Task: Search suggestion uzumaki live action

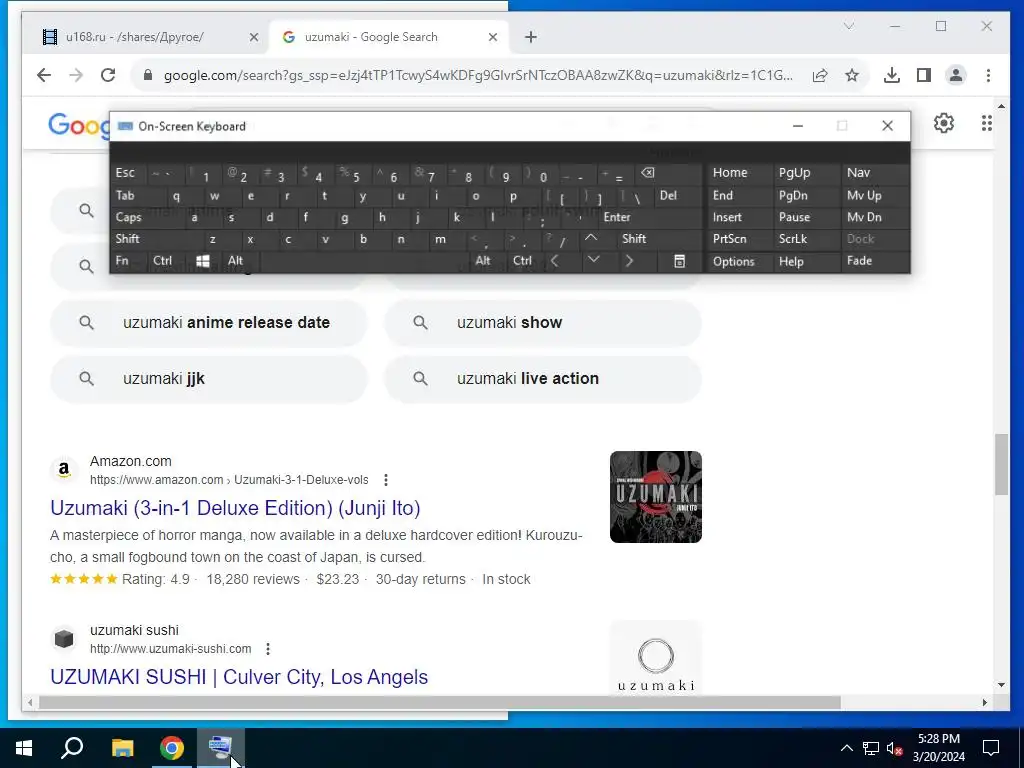Action: tap(543, 379)
